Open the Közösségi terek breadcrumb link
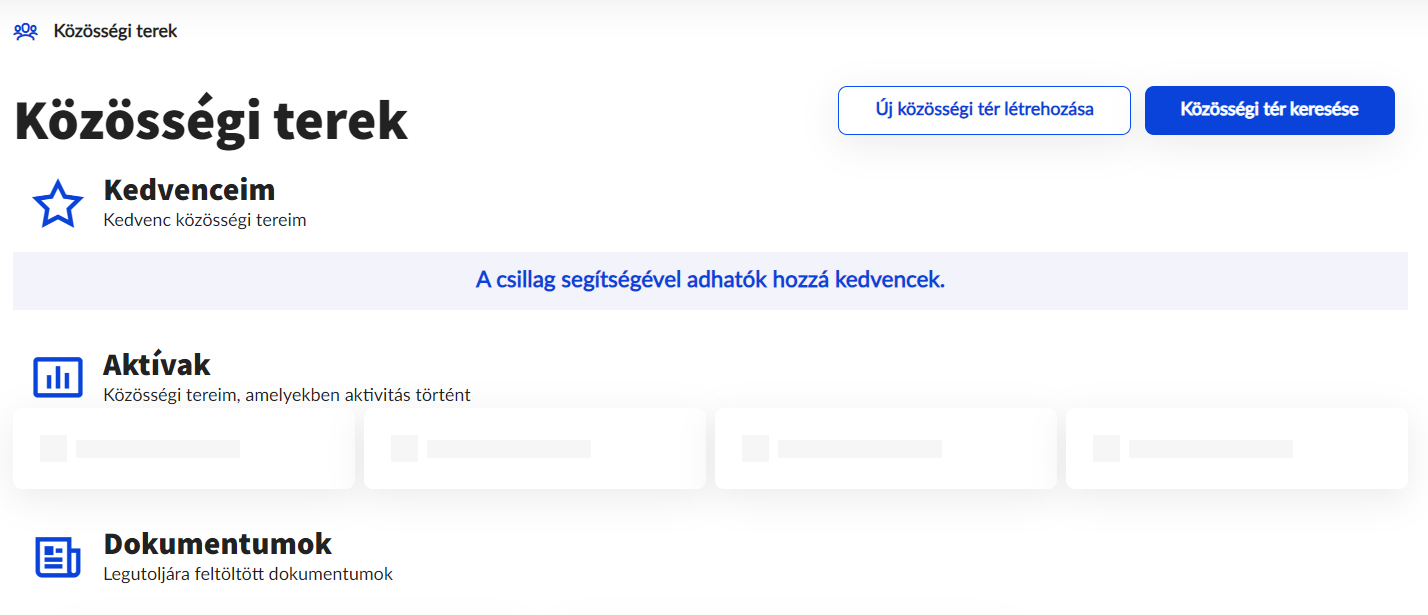Screen dimensions: 1428x615 click(x=115, y=32)
